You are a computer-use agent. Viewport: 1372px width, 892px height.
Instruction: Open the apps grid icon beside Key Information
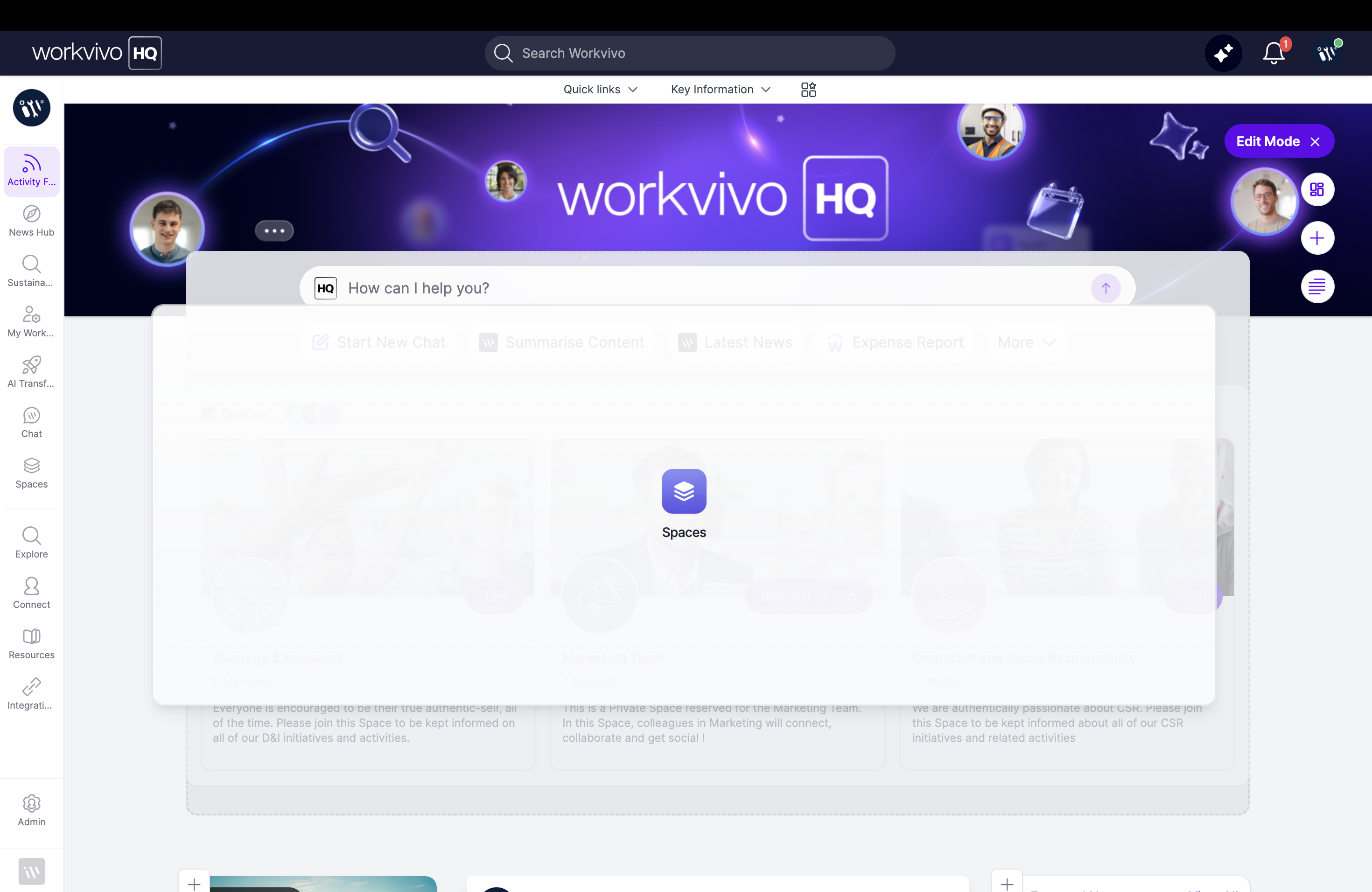pyautogui.click(x=808, y=89)
